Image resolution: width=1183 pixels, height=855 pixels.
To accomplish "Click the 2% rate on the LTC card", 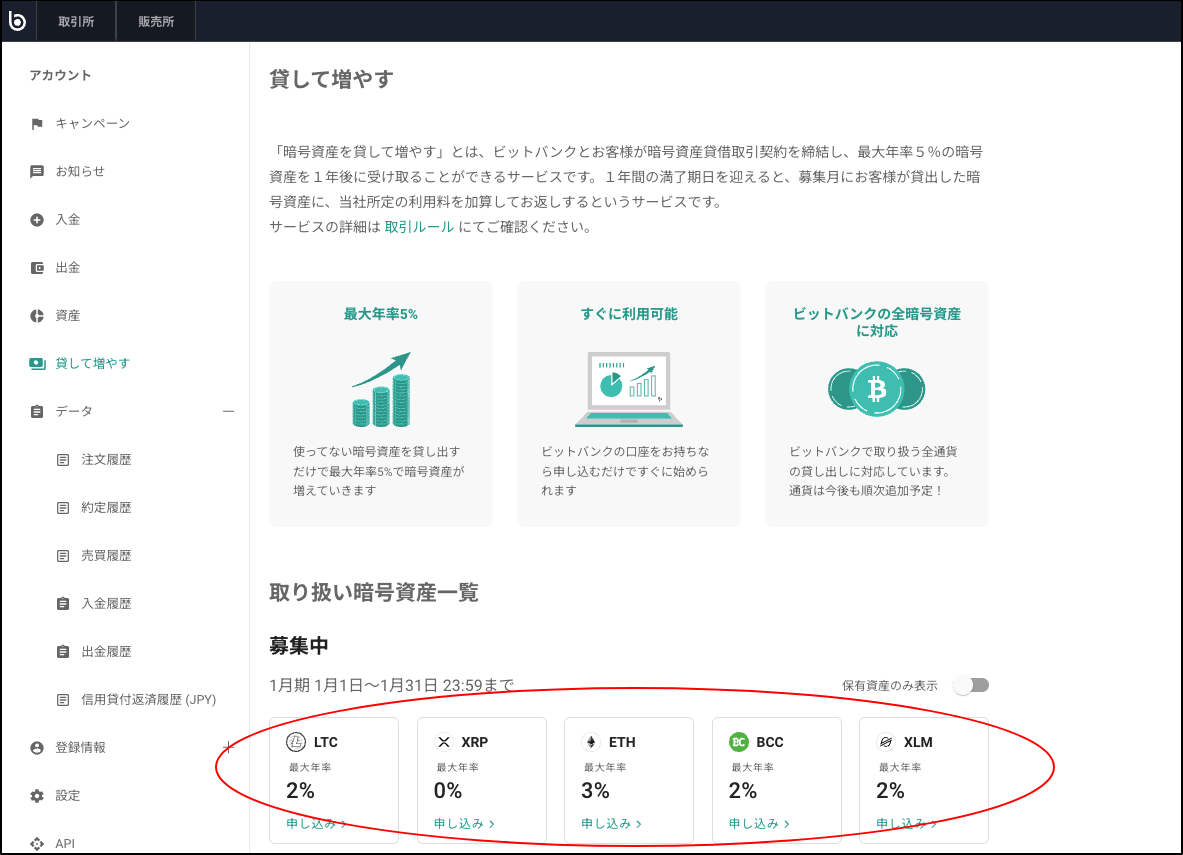I will pyautogui.click(x=300, y=791).
